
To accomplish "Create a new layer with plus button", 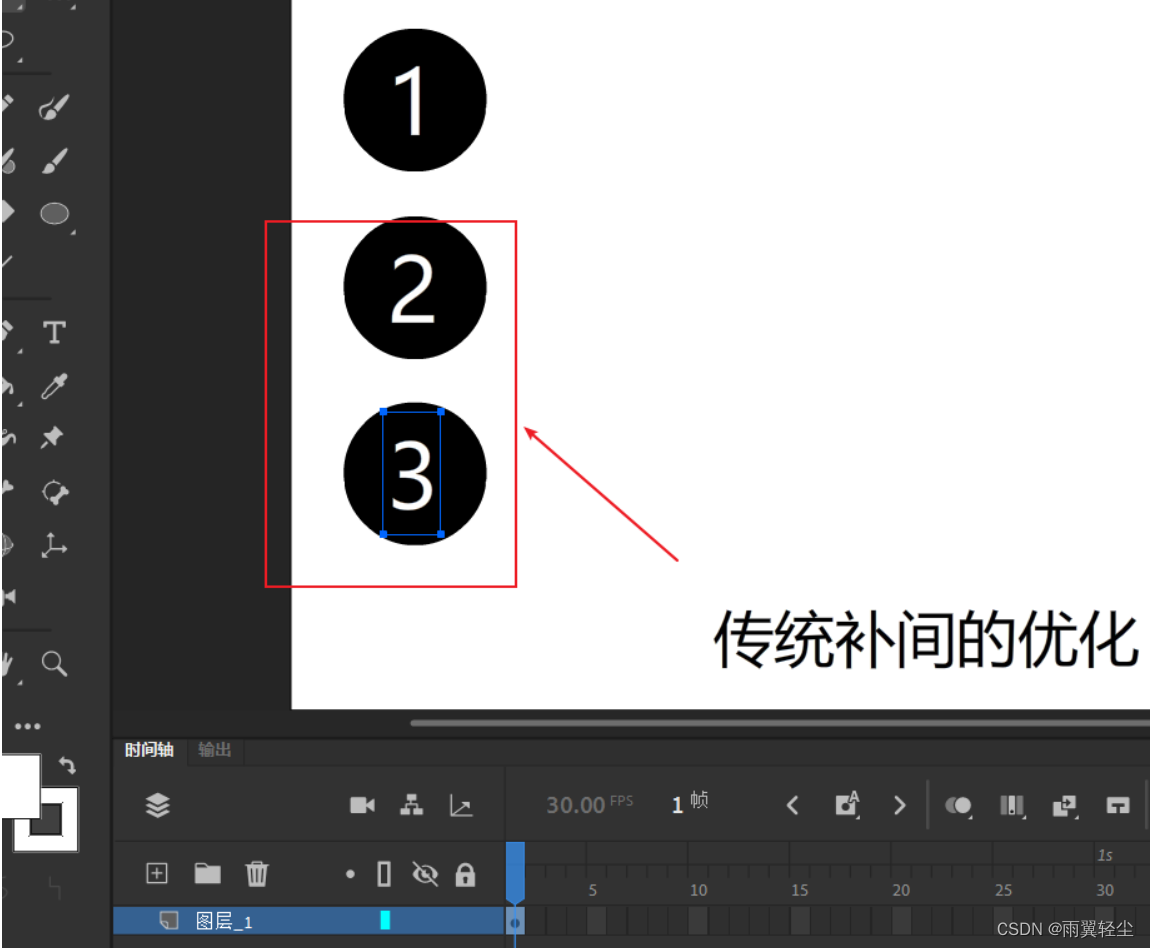I will [x=156, y=874].
